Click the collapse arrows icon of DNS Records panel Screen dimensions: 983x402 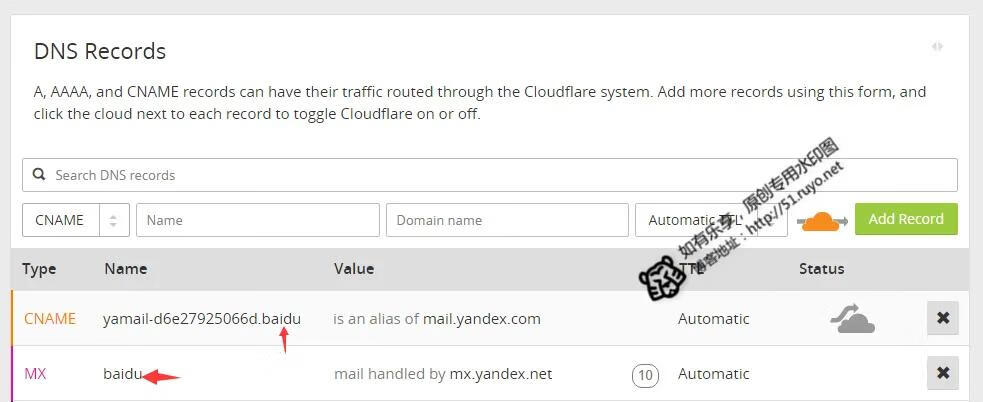click(x=937, y=46)
